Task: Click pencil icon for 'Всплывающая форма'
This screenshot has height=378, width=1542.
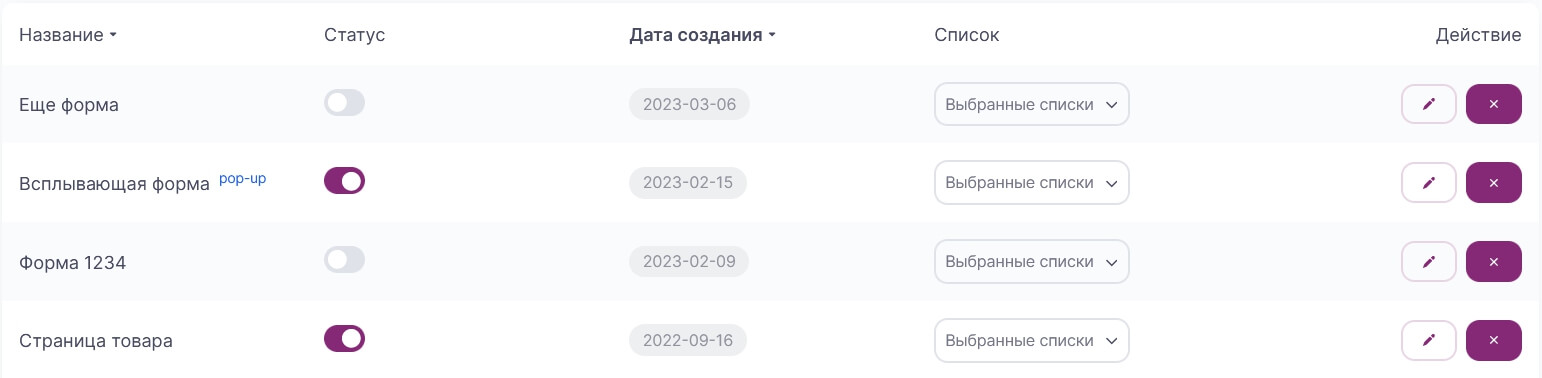Action: coord(1429,182)
